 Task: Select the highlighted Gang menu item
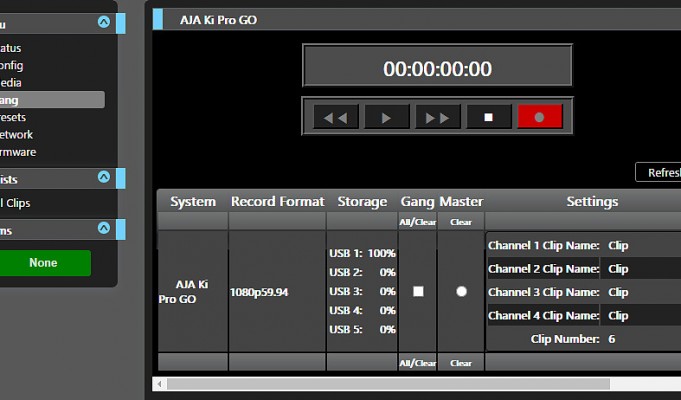(x=52, y=100)
